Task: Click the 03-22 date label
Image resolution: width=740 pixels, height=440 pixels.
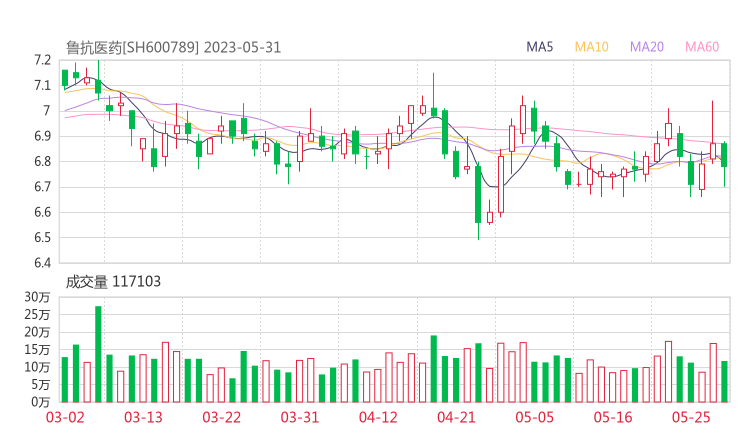Action: 222,417
